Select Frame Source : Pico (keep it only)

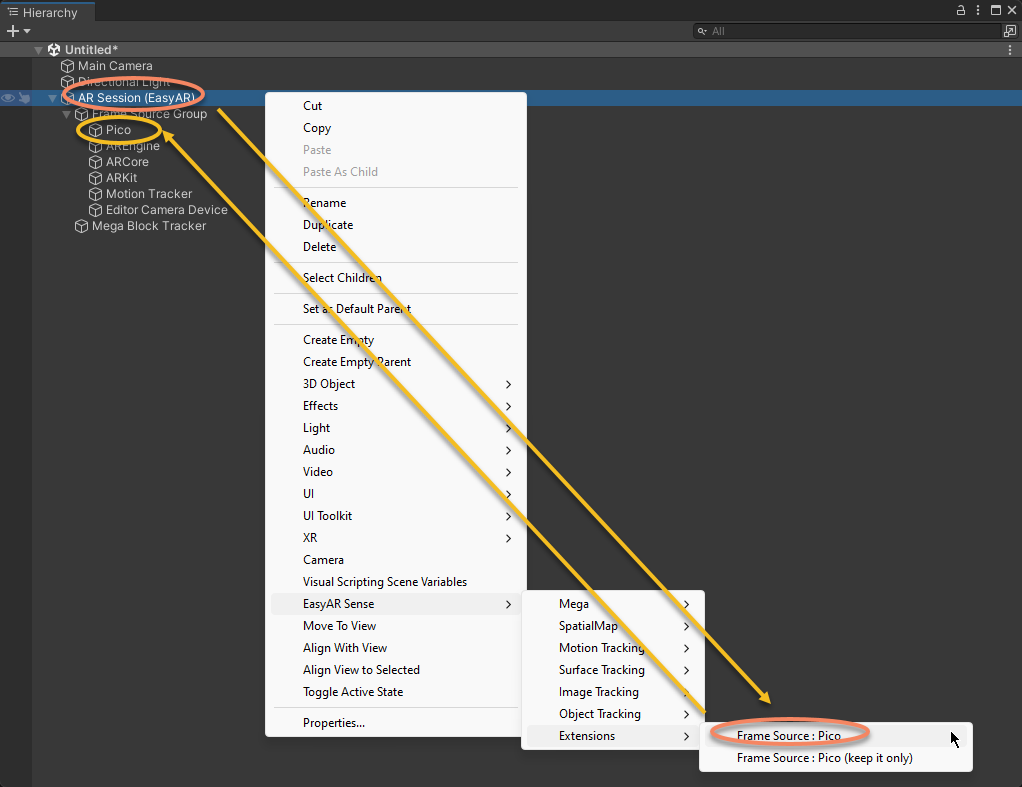coord(824,758)
